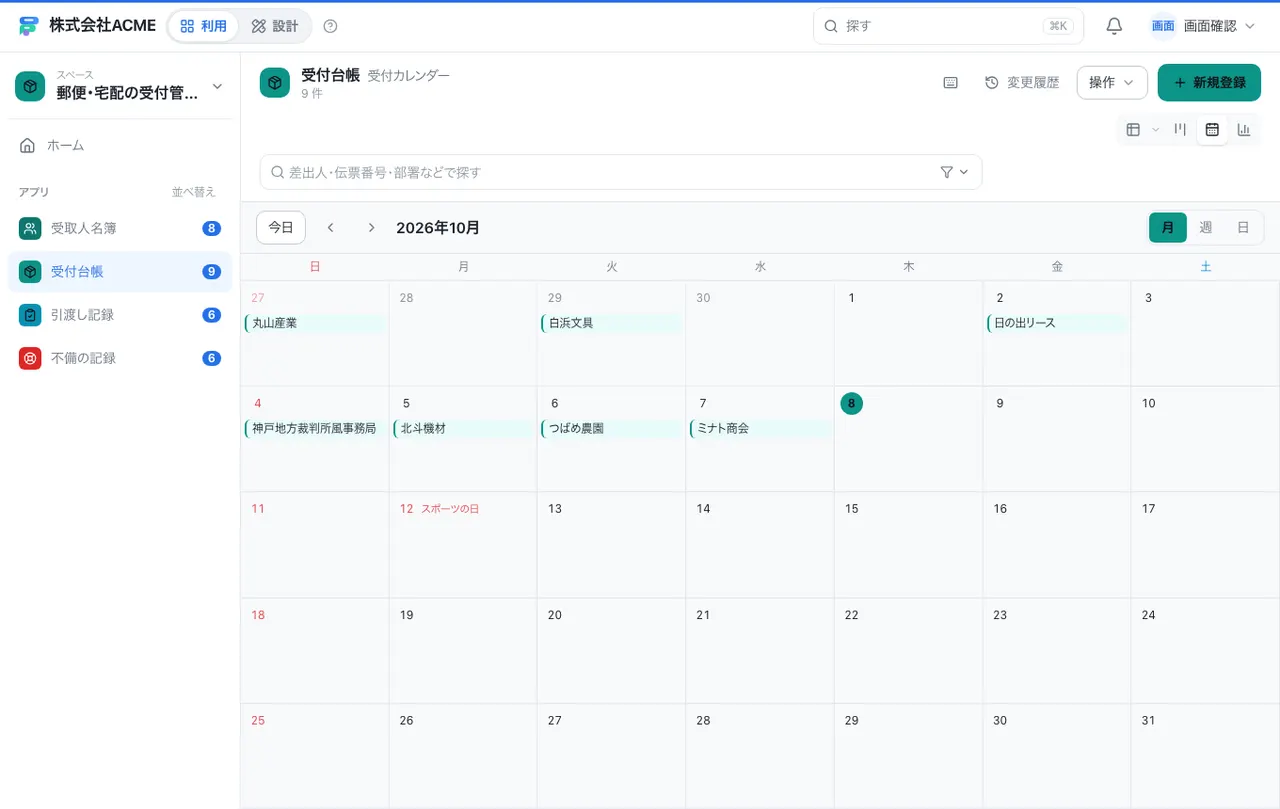The height and width of the screenshot is (809, 1280).
Task: Open the notifications bell
Action: (1114, 26)
